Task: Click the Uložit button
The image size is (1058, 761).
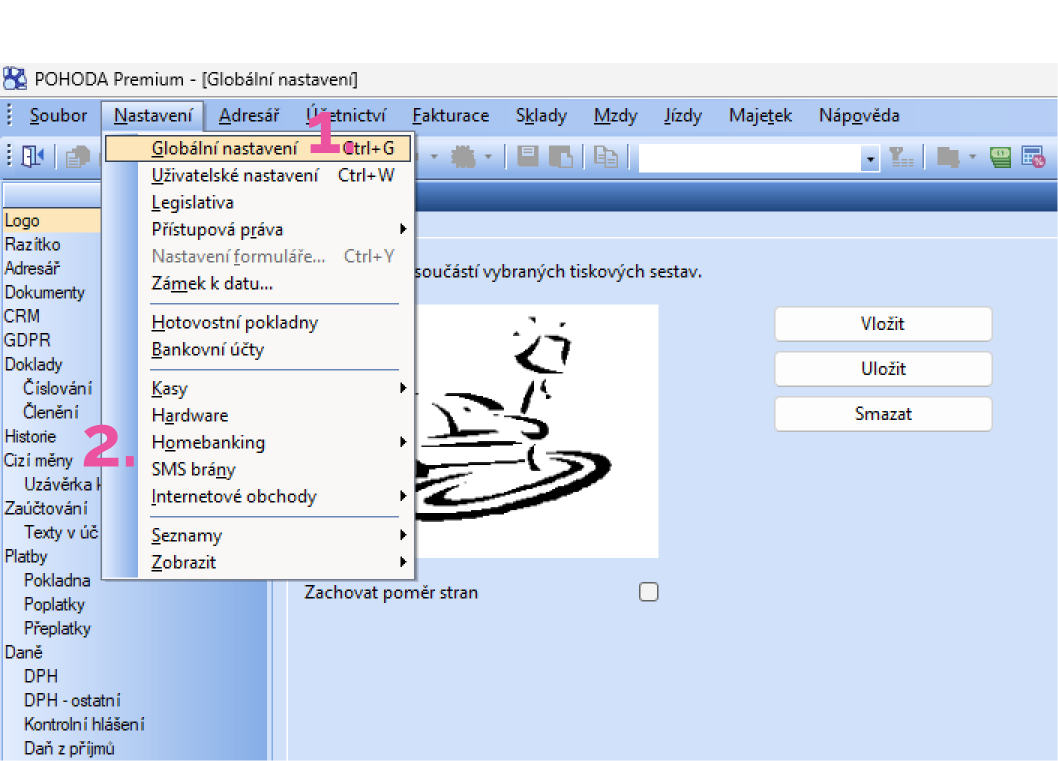Action: click(883, 369)
